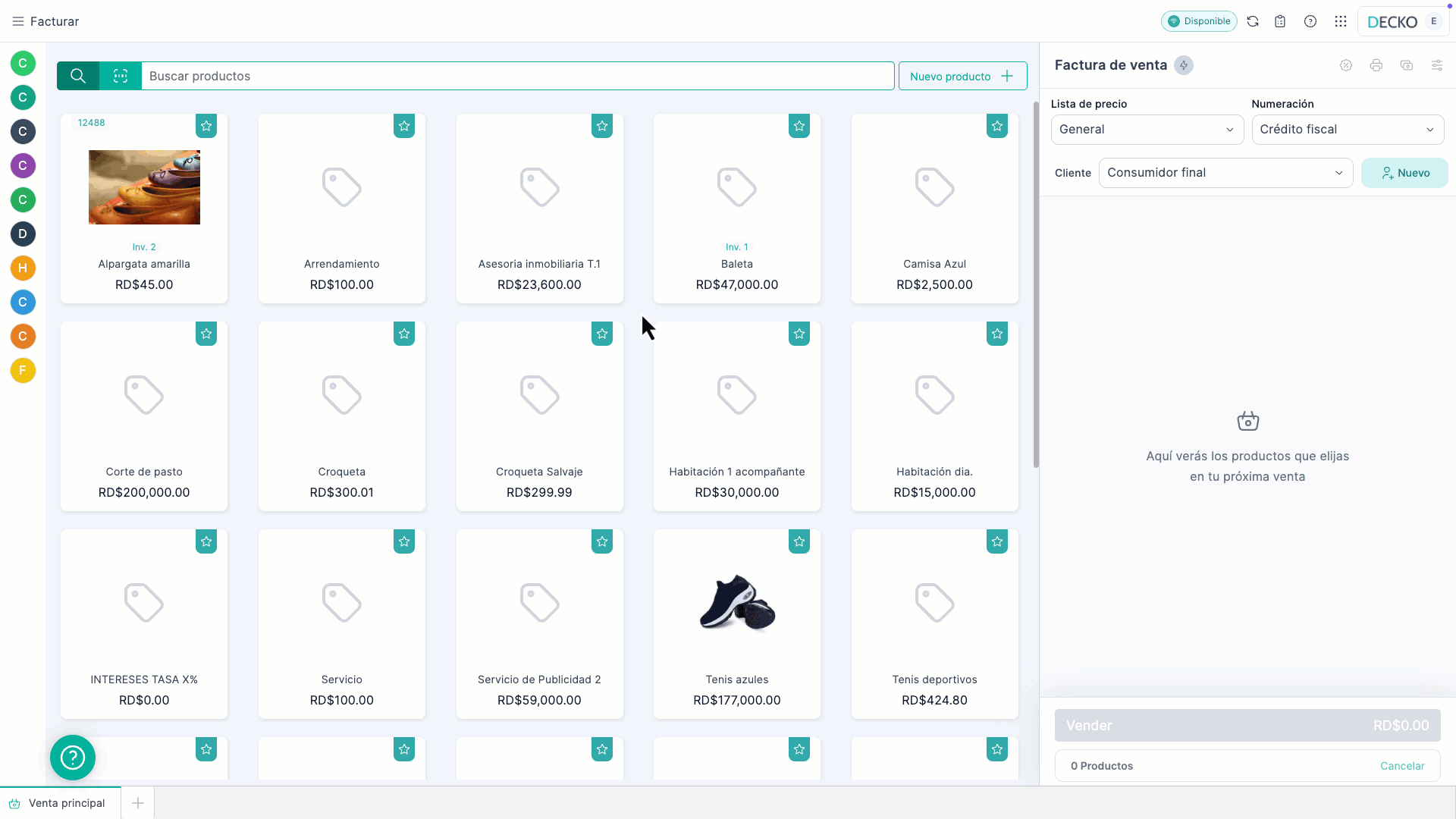
Task: Click the product list vertical scrollbar
Action: (x=1036, y=284)
